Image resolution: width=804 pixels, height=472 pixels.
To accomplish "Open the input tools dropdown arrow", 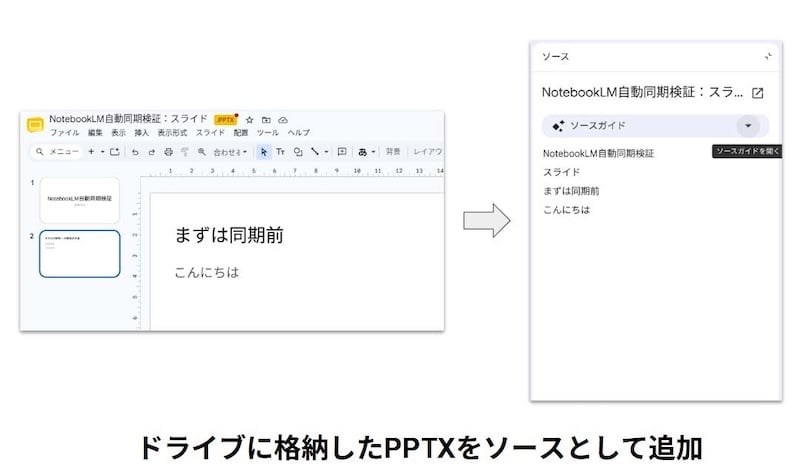I will [373, 152].
